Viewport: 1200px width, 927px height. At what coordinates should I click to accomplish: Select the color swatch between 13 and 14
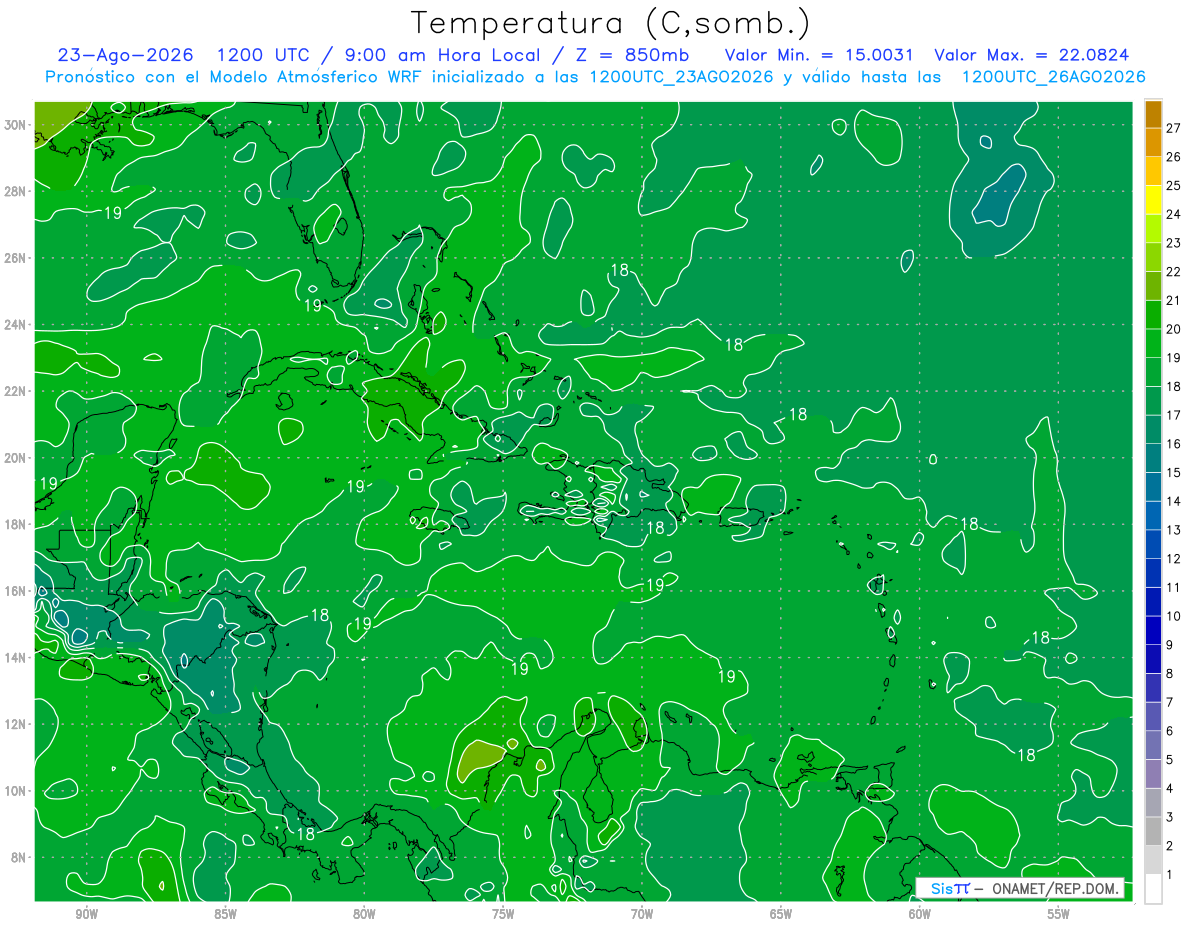click(1153, 516)
